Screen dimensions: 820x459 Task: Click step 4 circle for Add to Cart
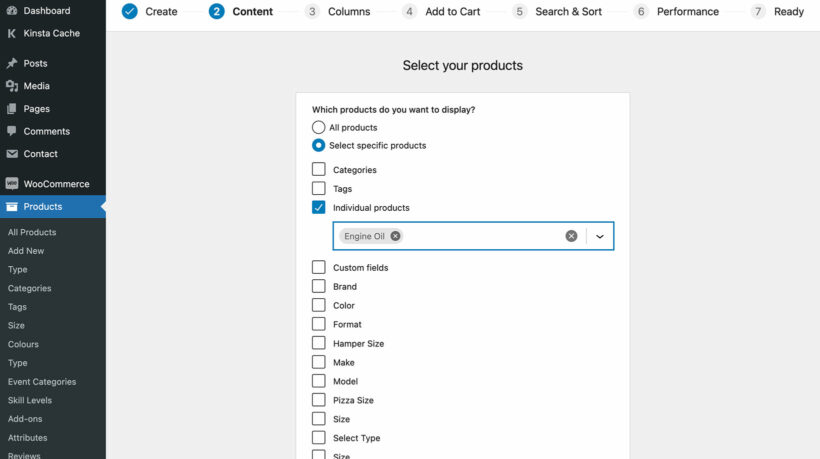click(x=409, y=11)
